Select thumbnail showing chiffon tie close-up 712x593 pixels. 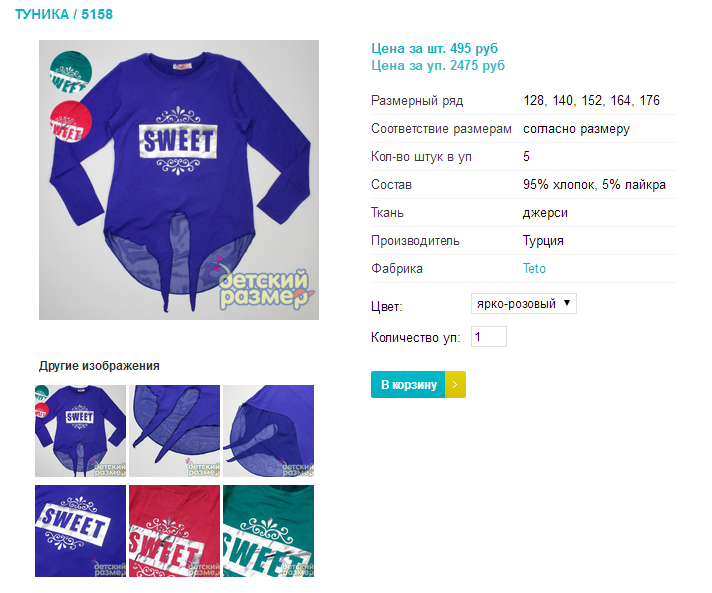[174, 431]
